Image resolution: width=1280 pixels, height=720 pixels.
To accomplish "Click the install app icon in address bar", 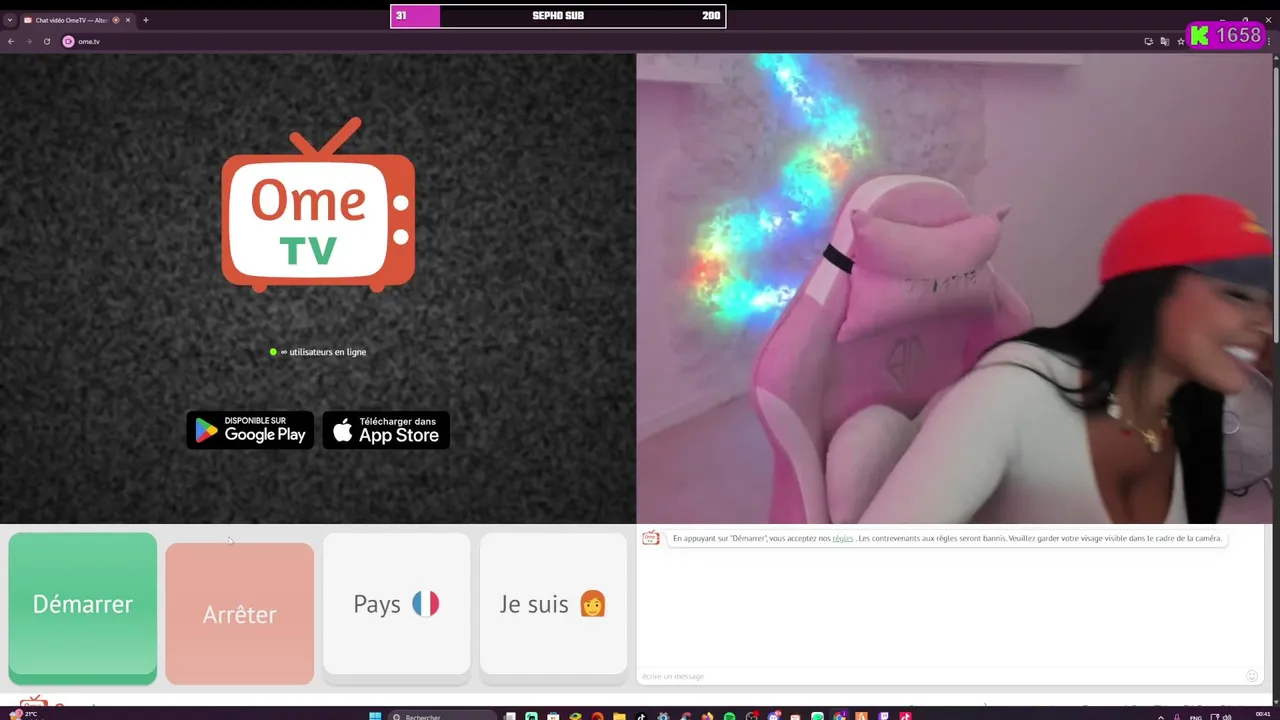I will tap(1149, 41).
